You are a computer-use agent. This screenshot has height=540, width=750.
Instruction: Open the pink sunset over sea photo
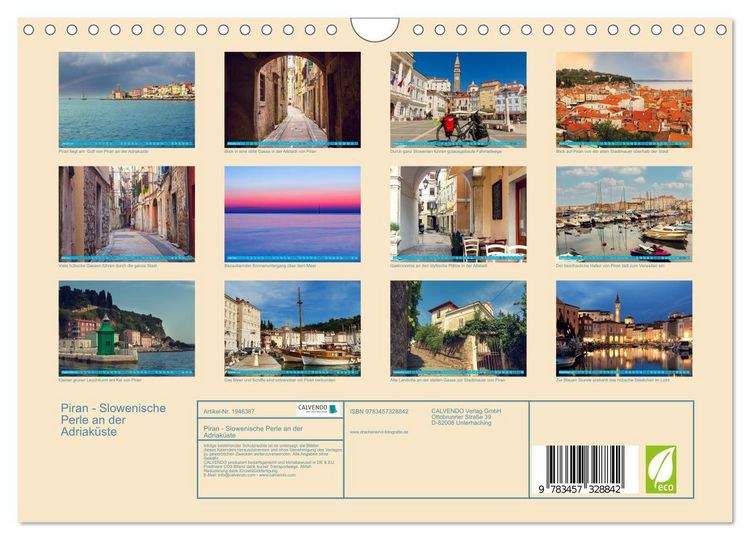click(x=292, y=214)
